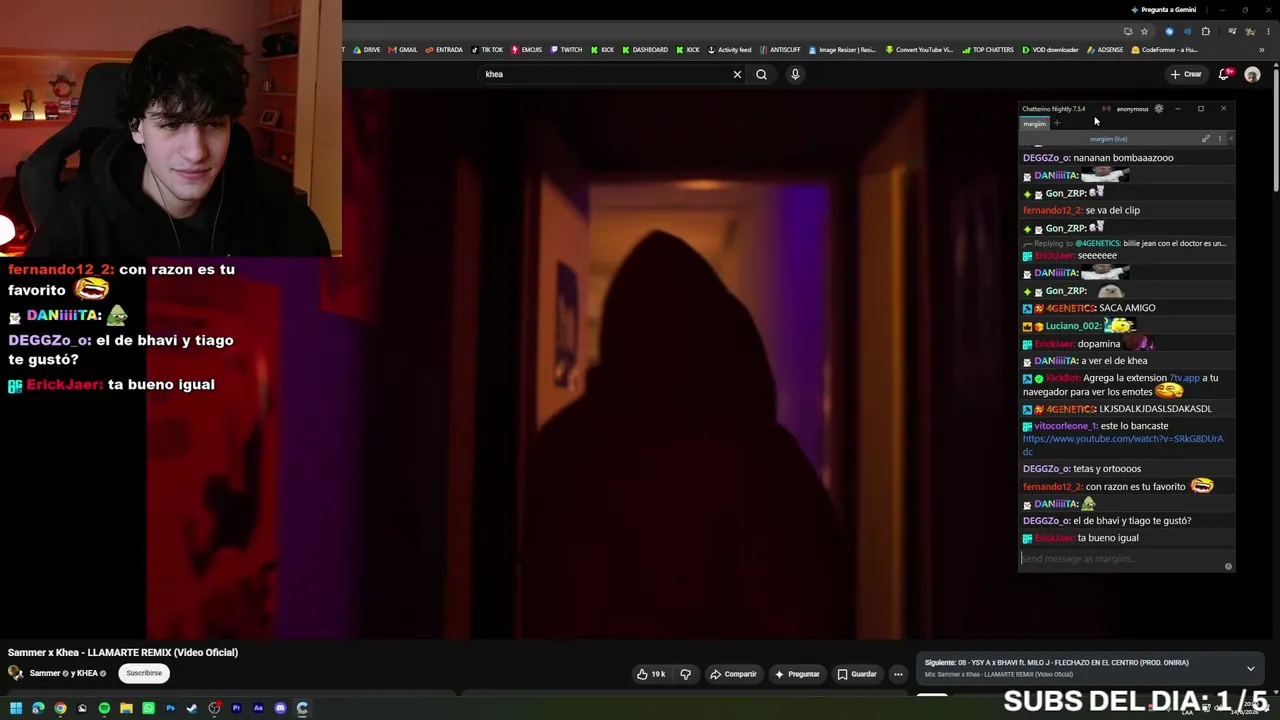Open Spotify from the taskbar

point(104,709)
